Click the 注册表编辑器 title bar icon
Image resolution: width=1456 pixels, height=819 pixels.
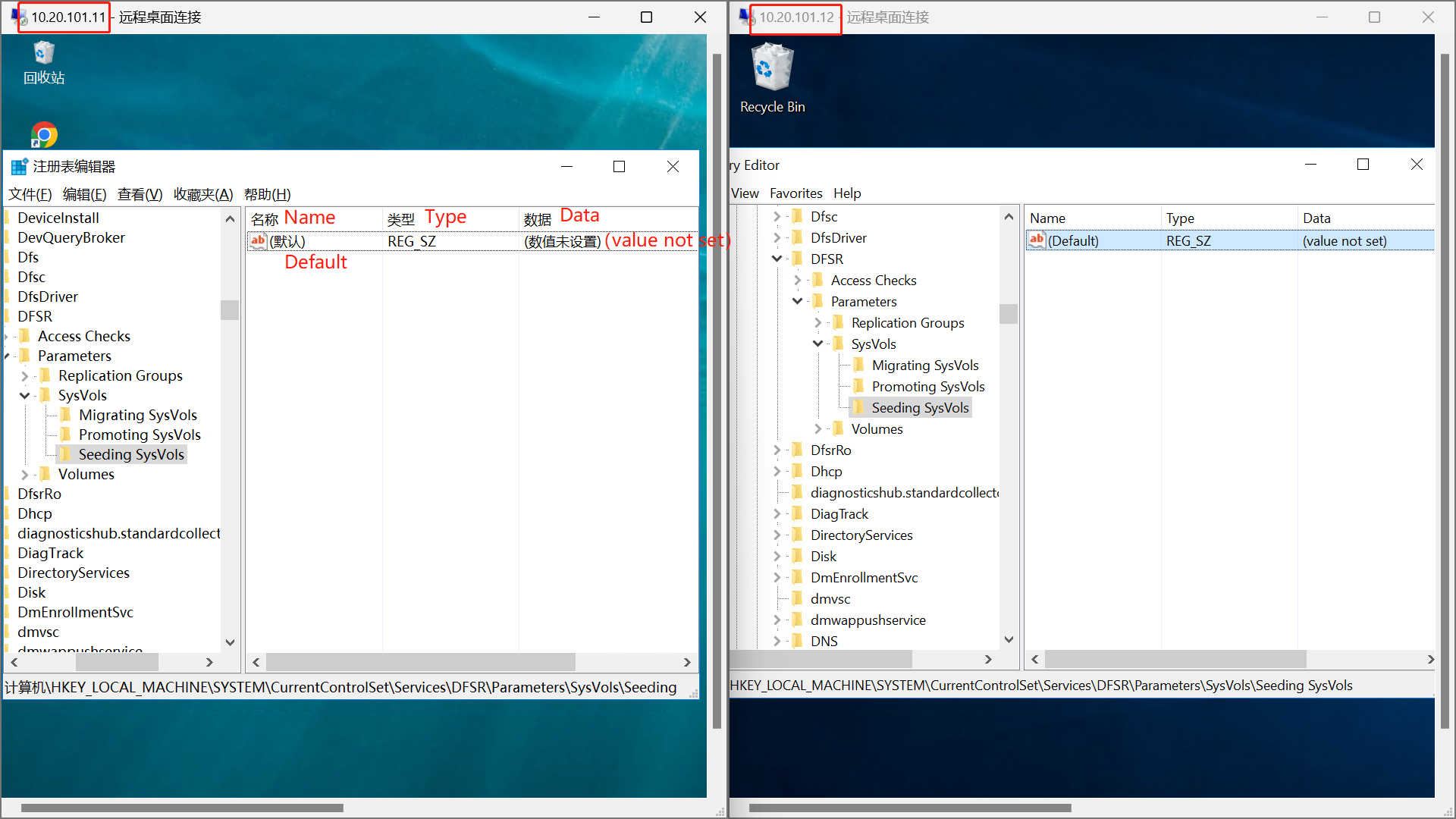click(19, 167)
